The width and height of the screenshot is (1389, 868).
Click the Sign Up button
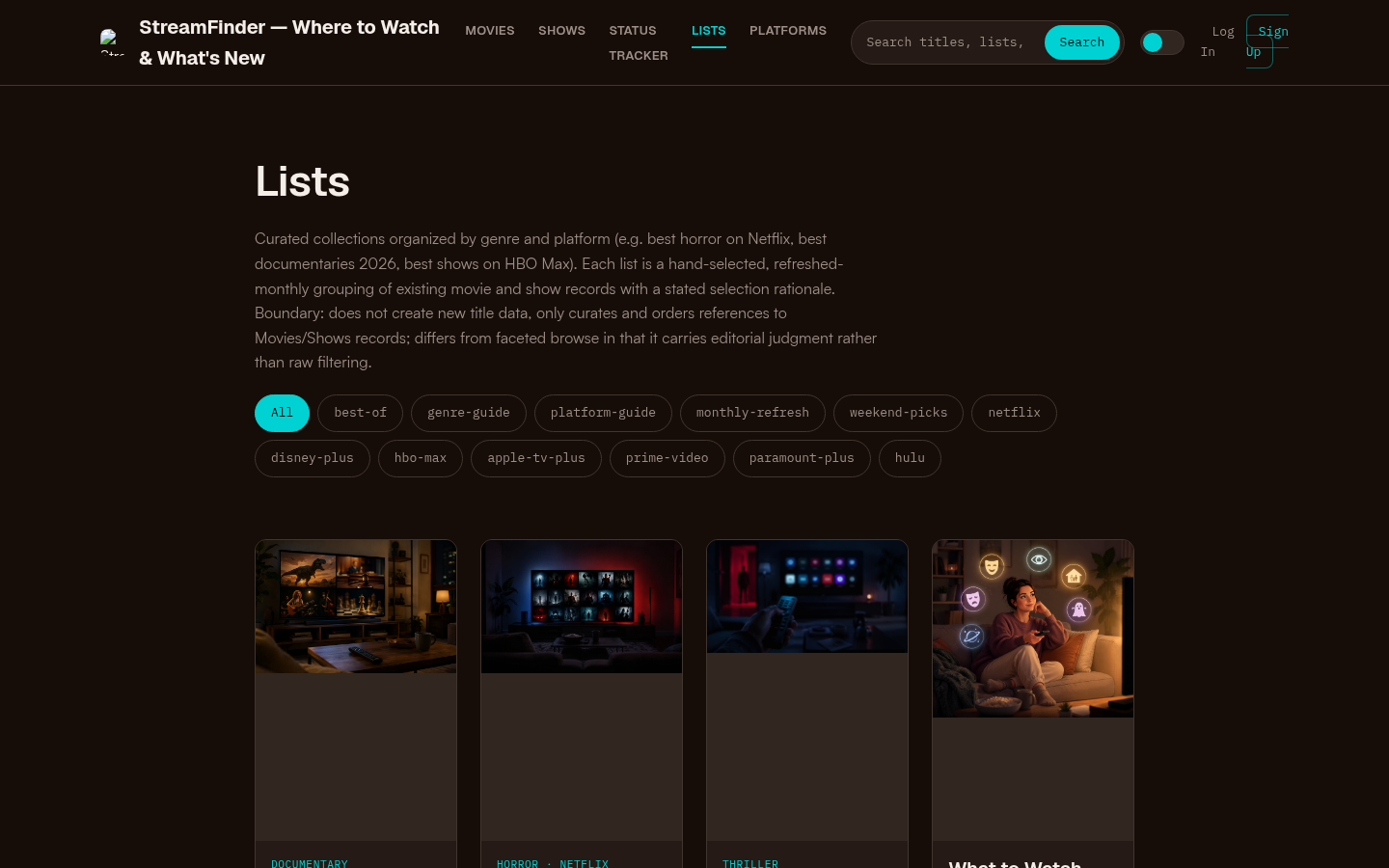click(x=1266, y=41)
